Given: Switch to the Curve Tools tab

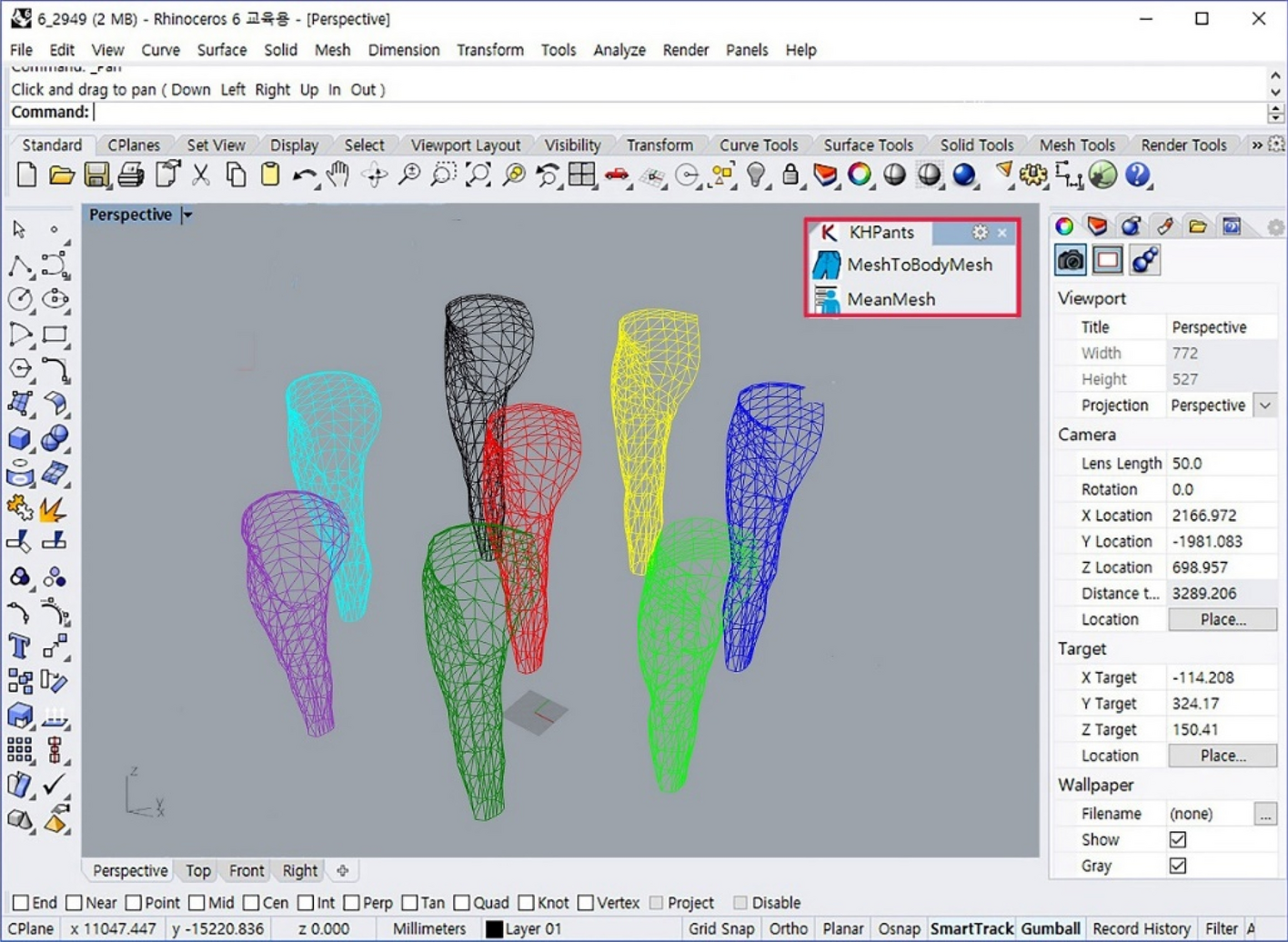Looking at the screenshot, I should [759, 145].
